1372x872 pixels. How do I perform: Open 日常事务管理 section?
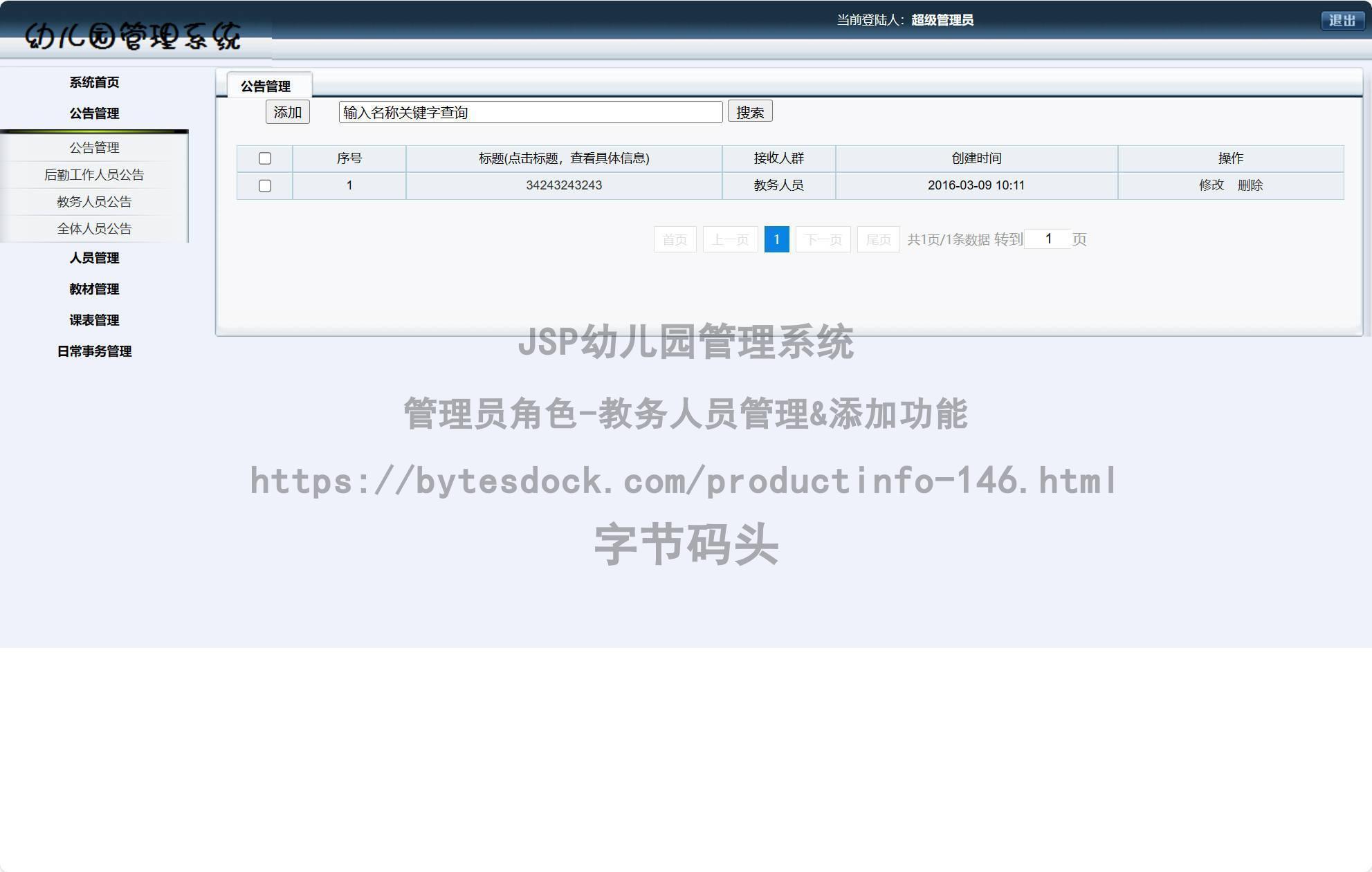94,351
